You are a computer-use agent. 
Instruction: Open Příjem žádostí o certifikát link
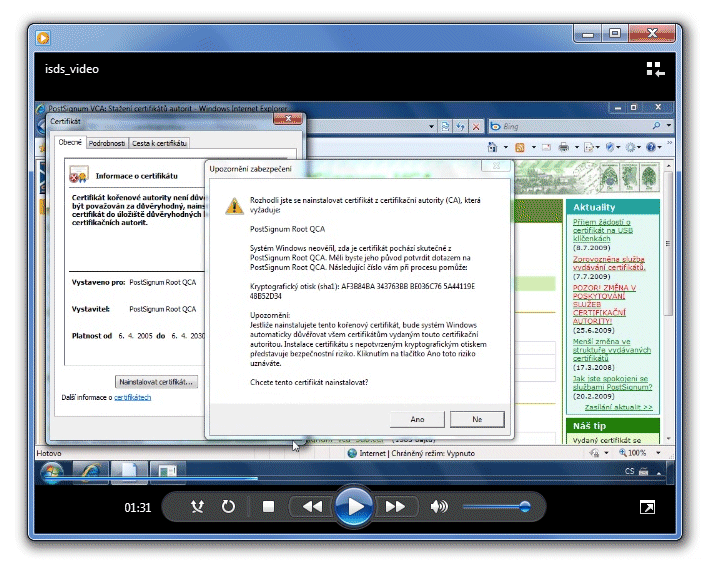coord(602,230)
